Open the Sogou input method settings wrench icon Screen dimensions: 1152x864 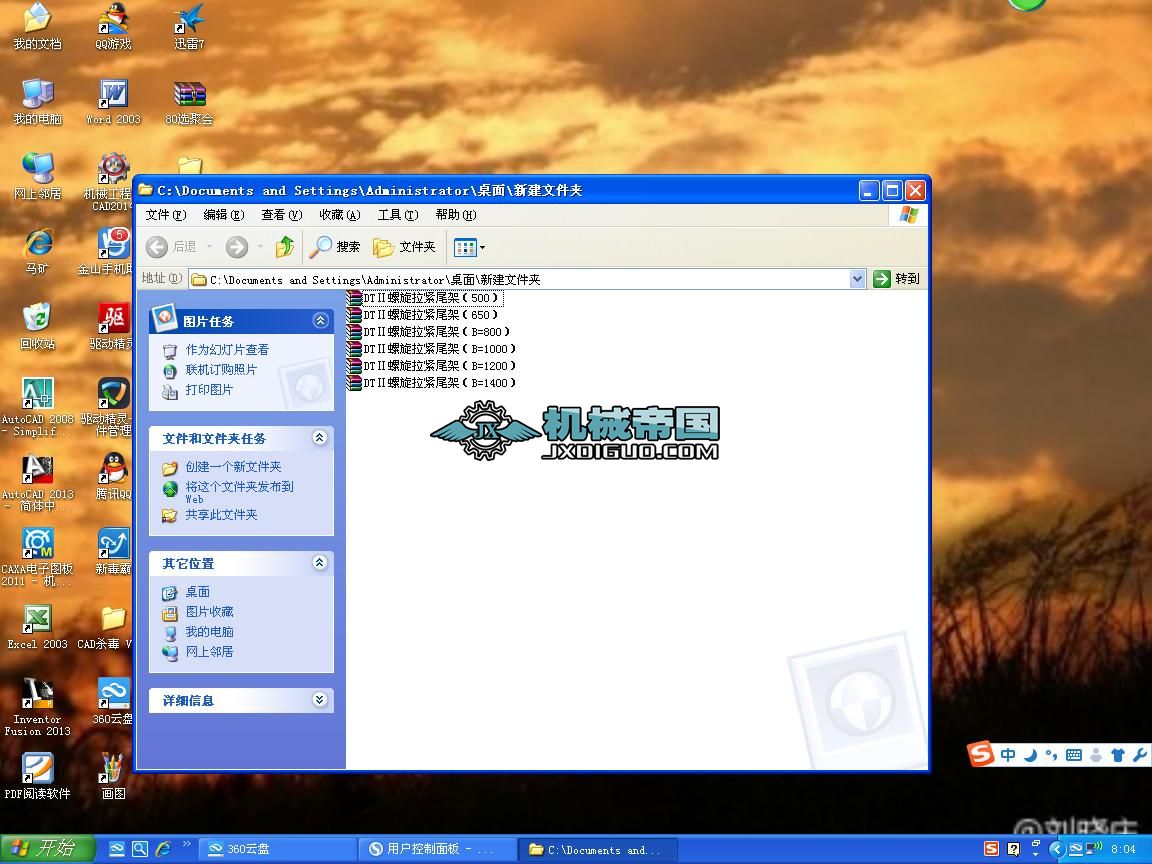point(1138,754)
